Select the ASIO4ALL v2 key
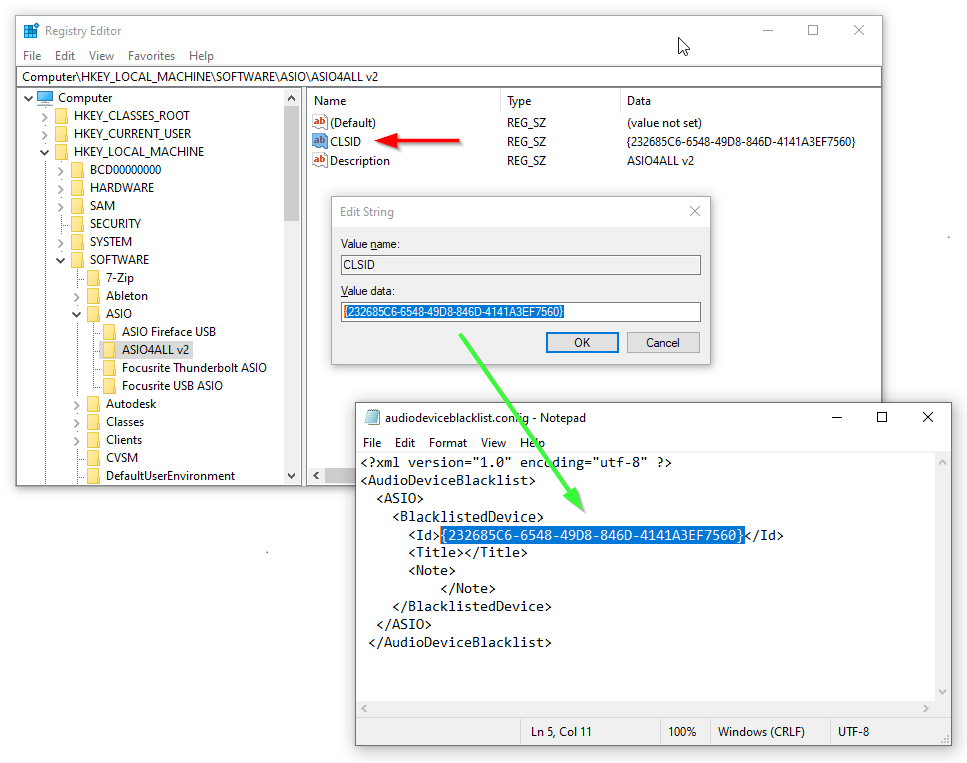 click(155, 350)
